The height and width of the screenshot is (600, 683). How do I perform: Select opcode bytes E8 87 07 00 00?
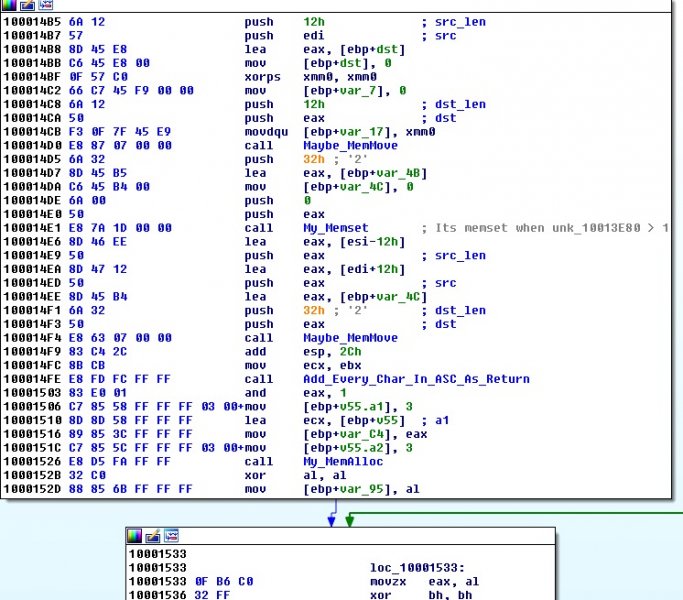[x=120, y=146]
